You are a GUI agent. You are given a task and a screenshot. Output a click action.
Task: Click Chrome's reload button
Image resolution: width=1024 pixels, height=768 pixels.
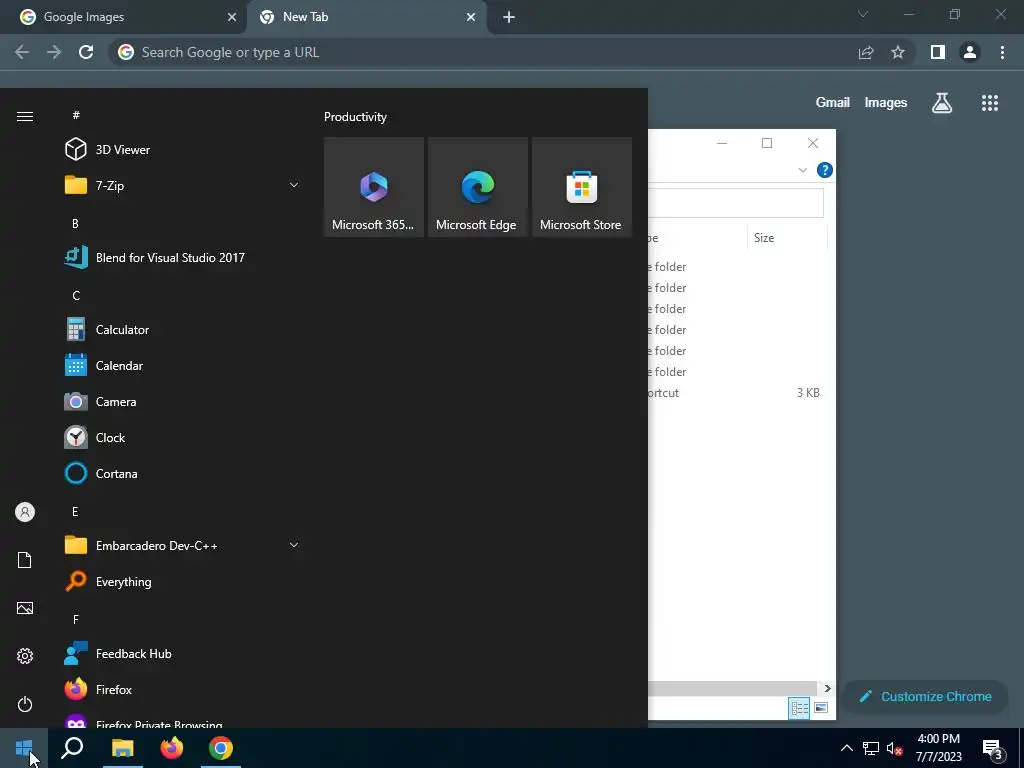point(86,52)
